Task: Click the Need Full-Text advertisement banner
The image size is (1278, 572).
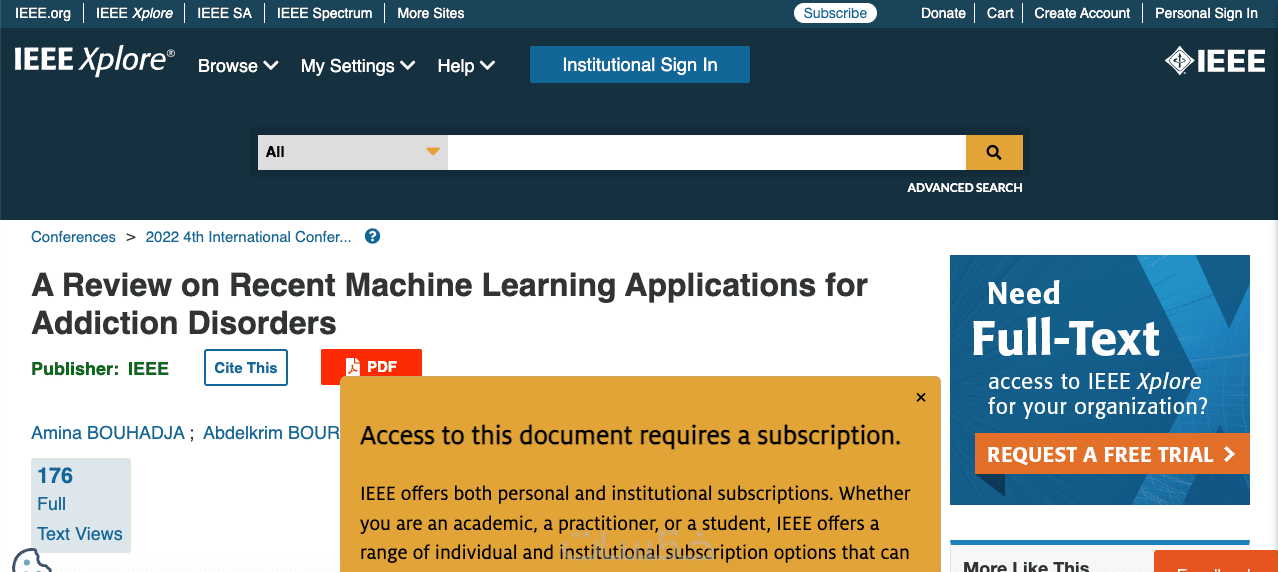Action: (x=1100, y=380)
